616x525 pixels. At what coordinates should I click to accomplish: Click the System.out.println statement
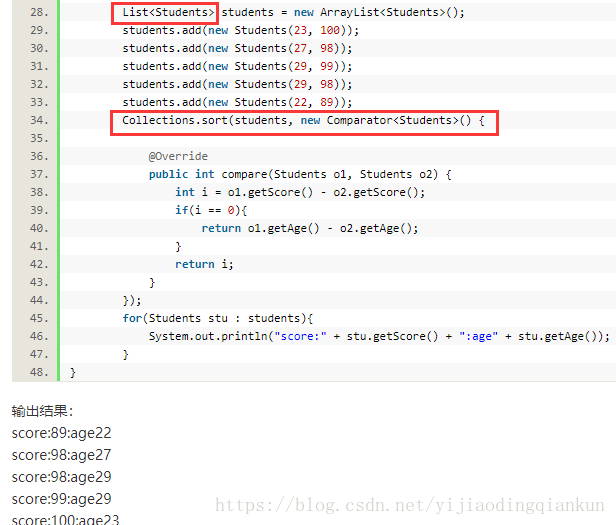[x=379, y=337]
